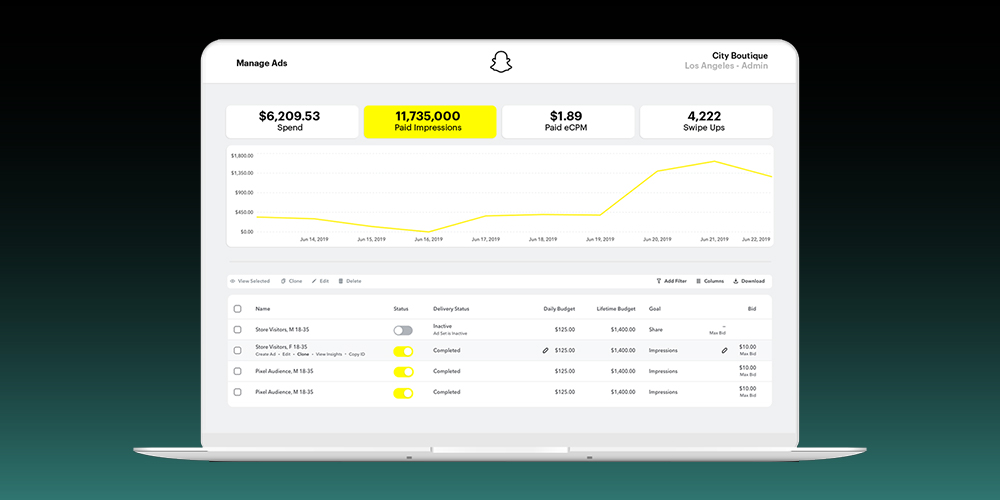
Task: Select the Paid Impressions metric tab
Action: tap(429, 121)
